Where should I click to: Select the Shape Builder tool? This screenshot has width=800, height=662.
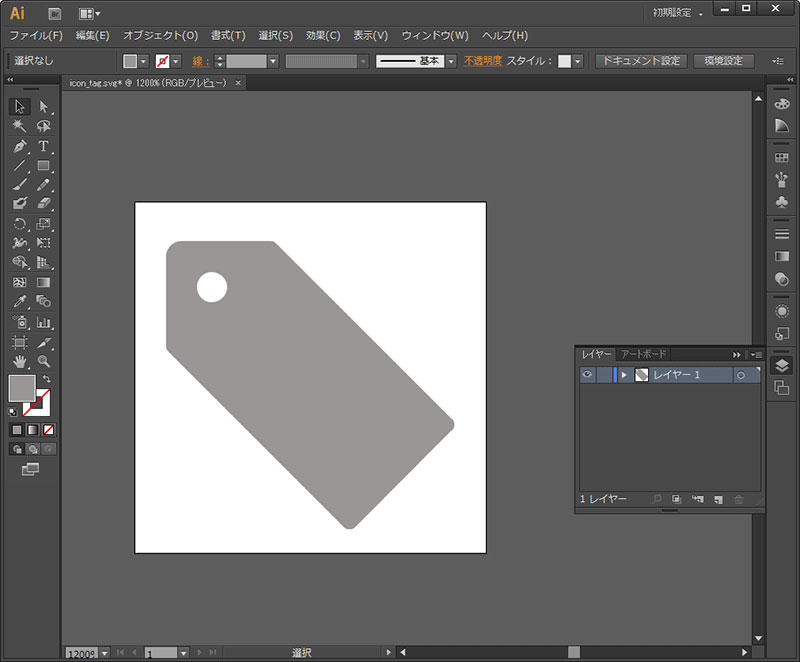point(19,262)
